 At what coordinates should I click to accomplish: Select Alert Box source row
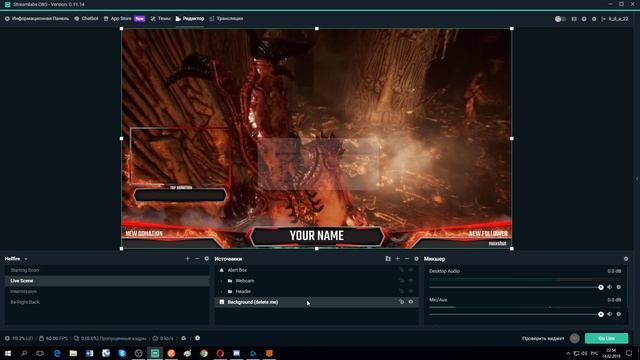click(316, 270)
